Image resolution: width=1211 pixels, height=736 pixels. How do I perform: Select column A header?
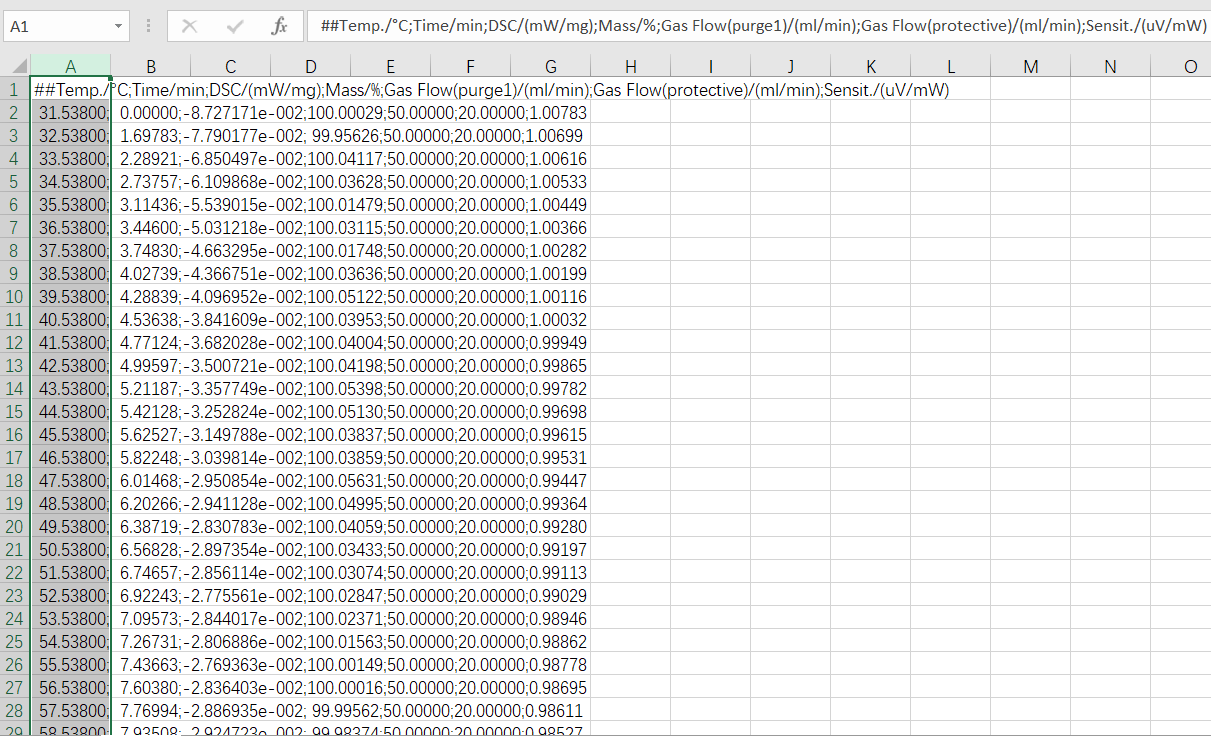coord(70,67)
